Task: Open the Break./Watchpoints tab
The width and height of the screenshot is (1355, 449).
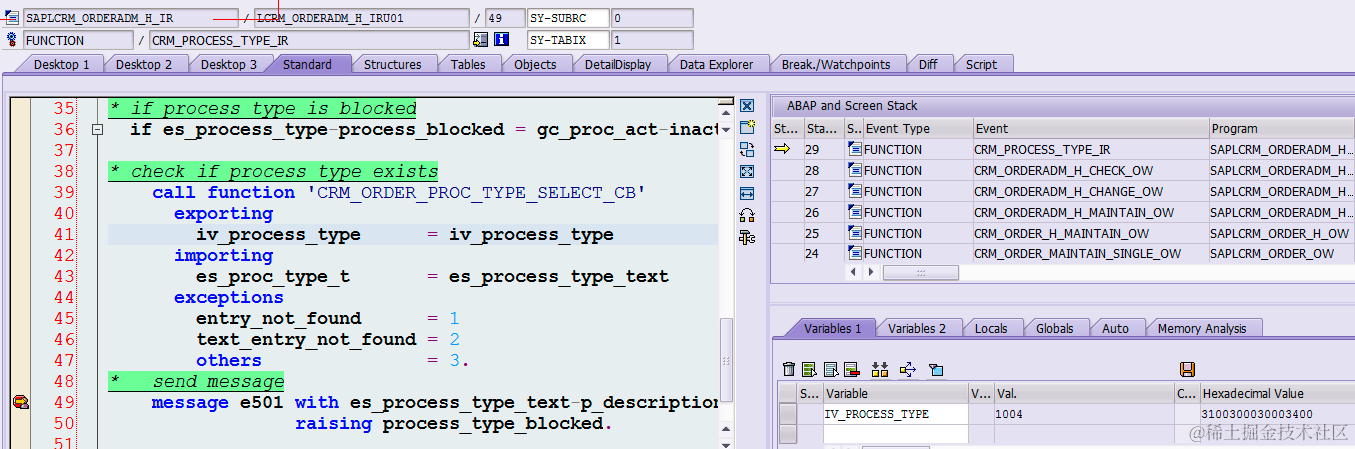Action: pos(836,64)
